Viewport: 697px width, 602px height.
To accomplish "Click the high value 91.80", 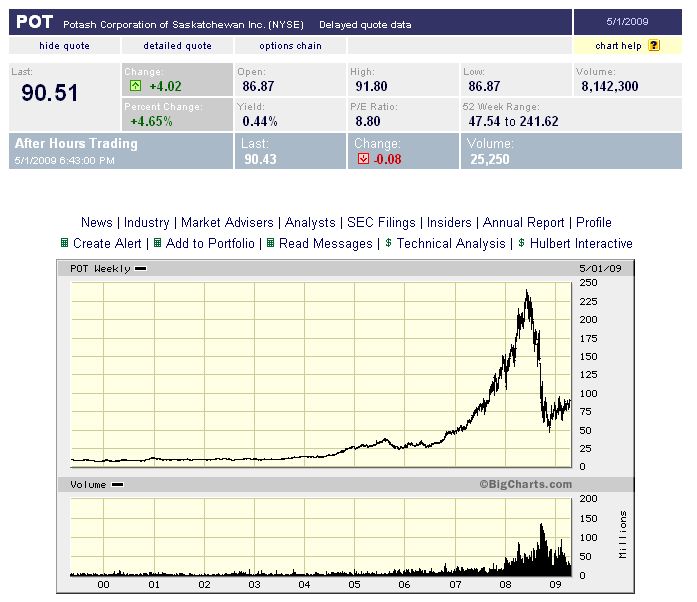I will click(x=371, y=86).
